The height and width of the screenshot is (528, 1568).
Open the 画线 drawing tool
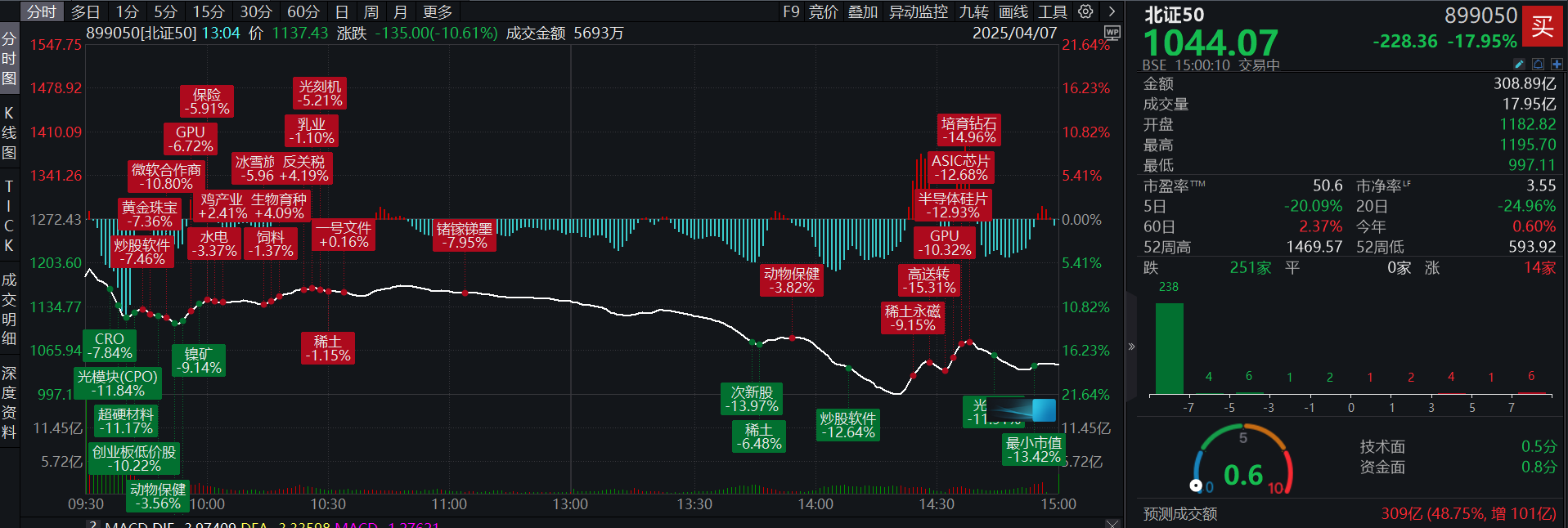click(1013, 11)
